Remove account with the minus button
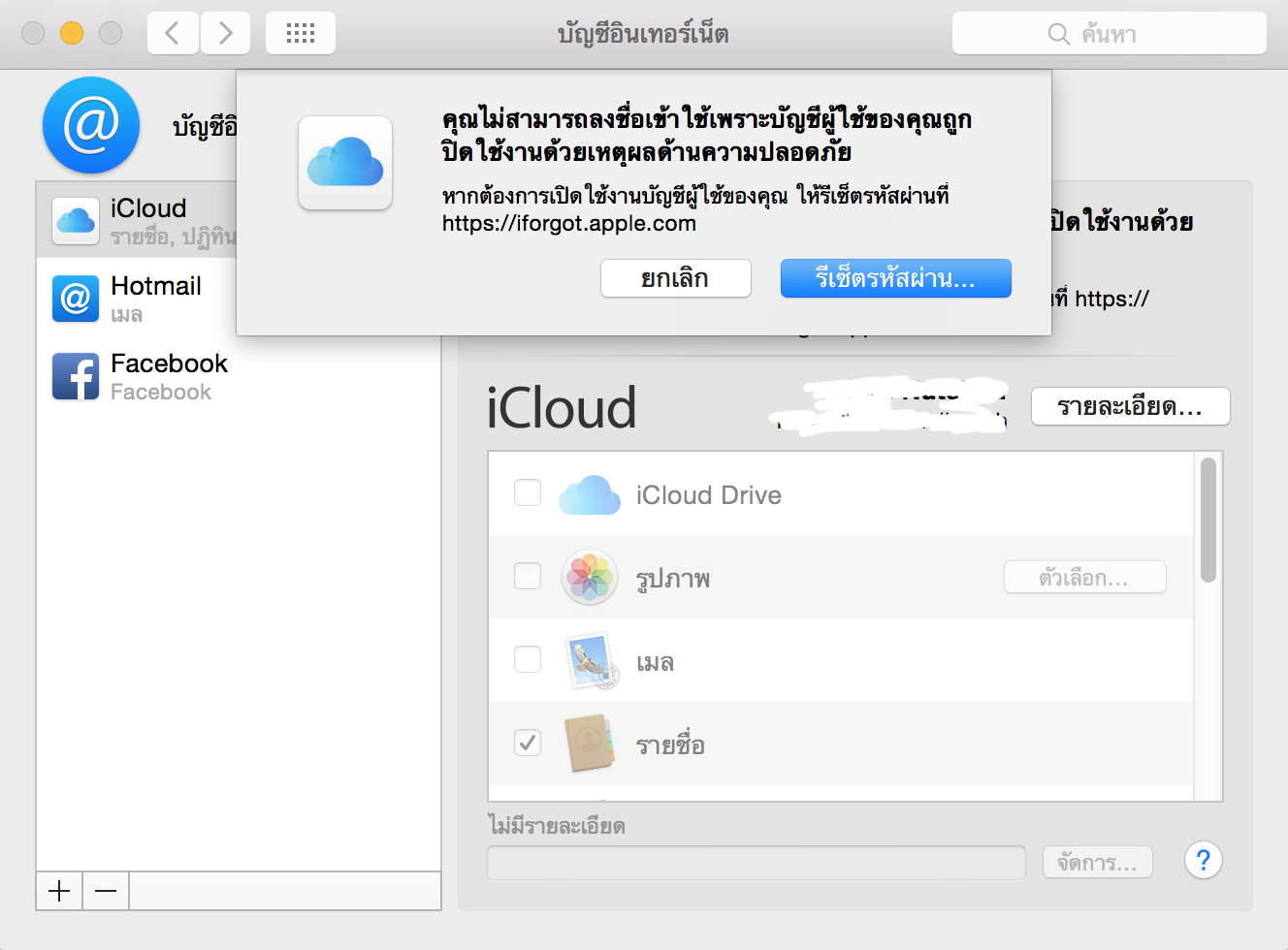1288x950 pixels. point(106,891)
